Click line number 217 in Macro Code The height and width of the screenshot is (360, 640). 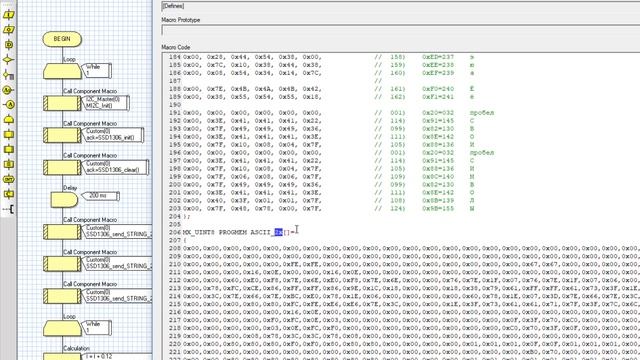(175, 320)
